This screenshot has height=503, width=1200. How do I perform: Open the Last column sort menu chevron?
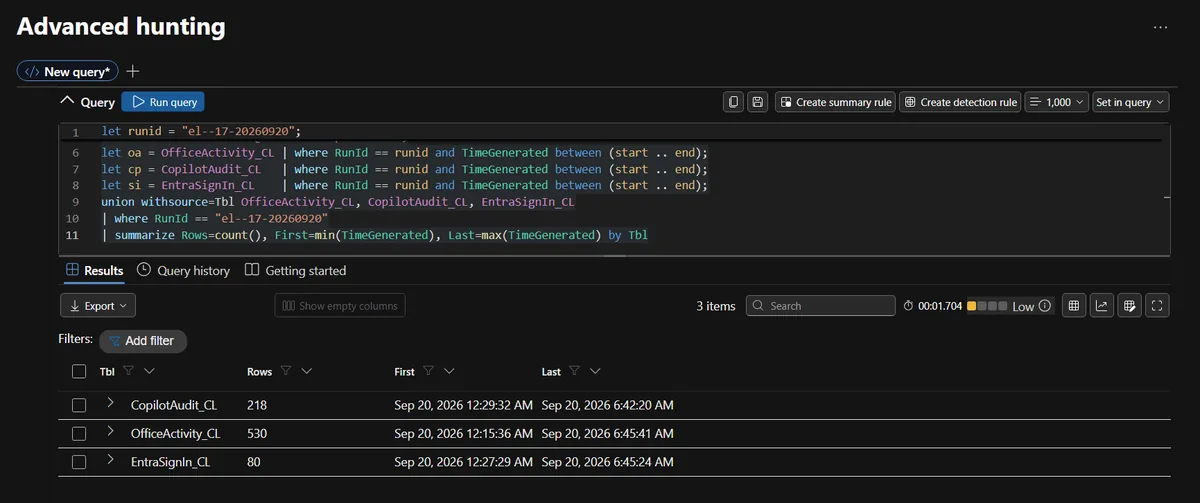pyautogui.click(x=595, y=371)
